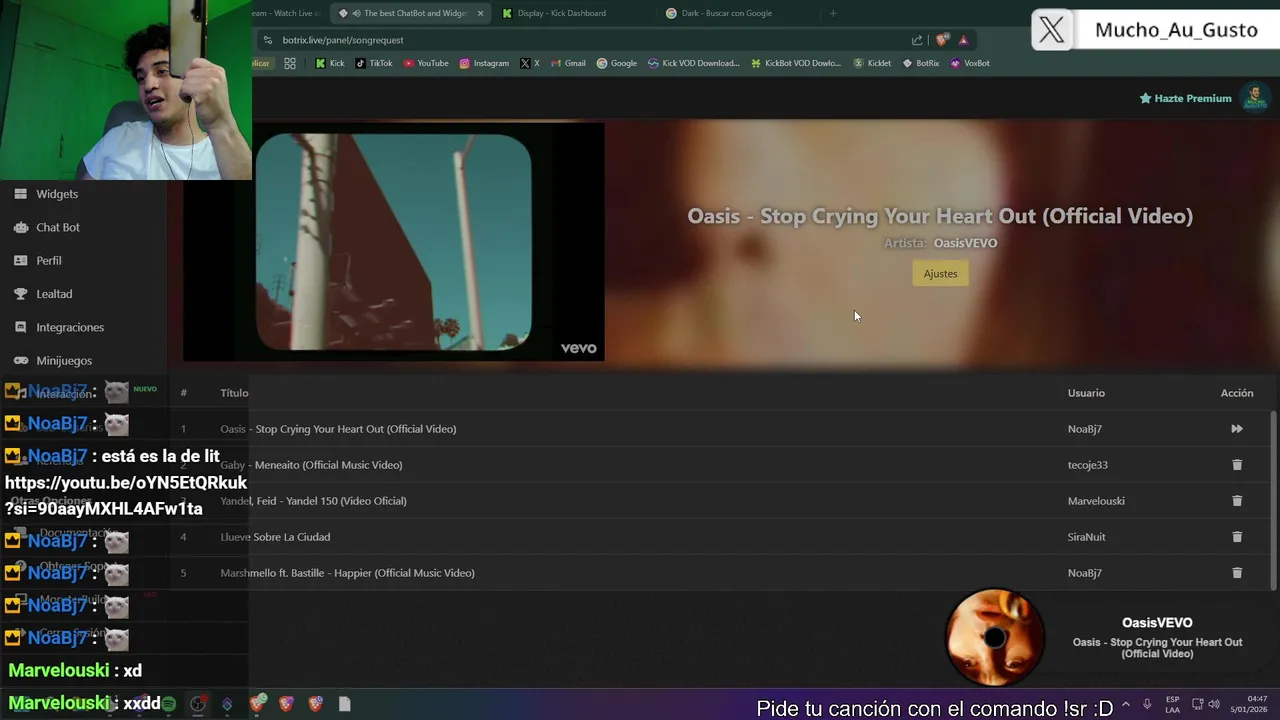Viewport: 1280px width, 720px height.
Task: Click the address bar botrix.live URL
Action: point(343,40)
